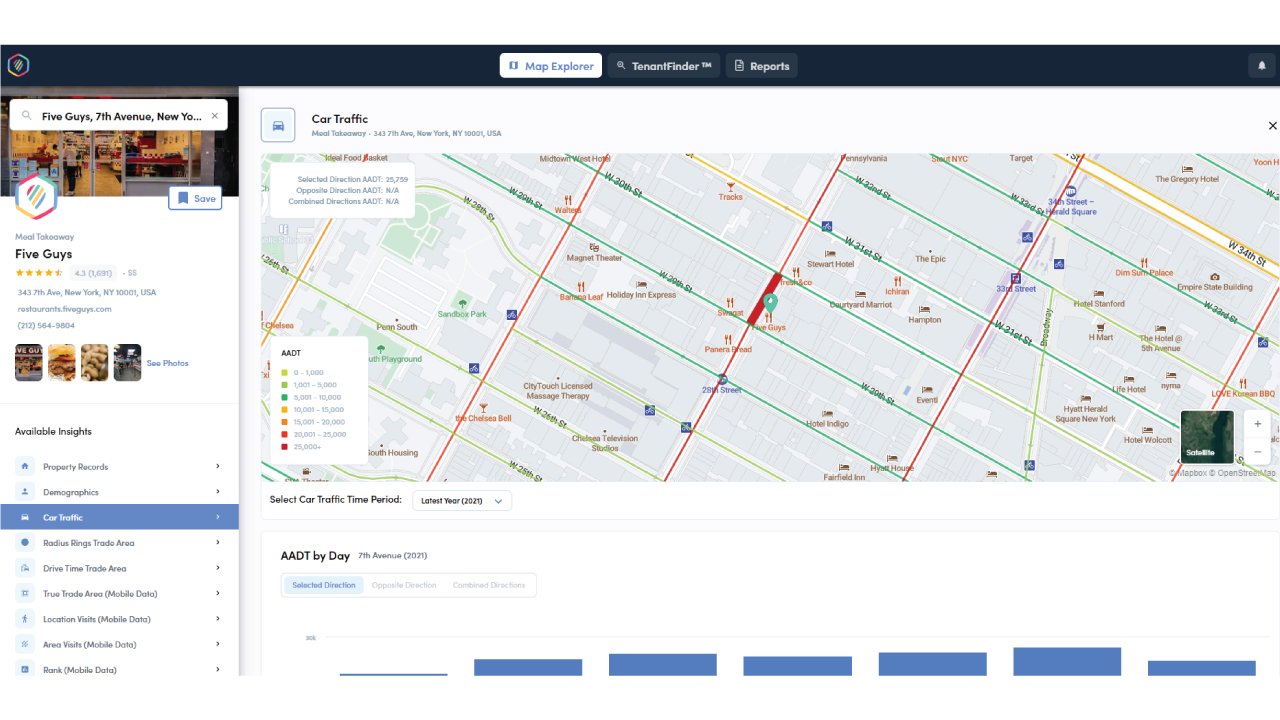This screenshot has height=720, width=1280.
Task: Open the Car Traffic Time Period dropdown
Action: point(462,501)
